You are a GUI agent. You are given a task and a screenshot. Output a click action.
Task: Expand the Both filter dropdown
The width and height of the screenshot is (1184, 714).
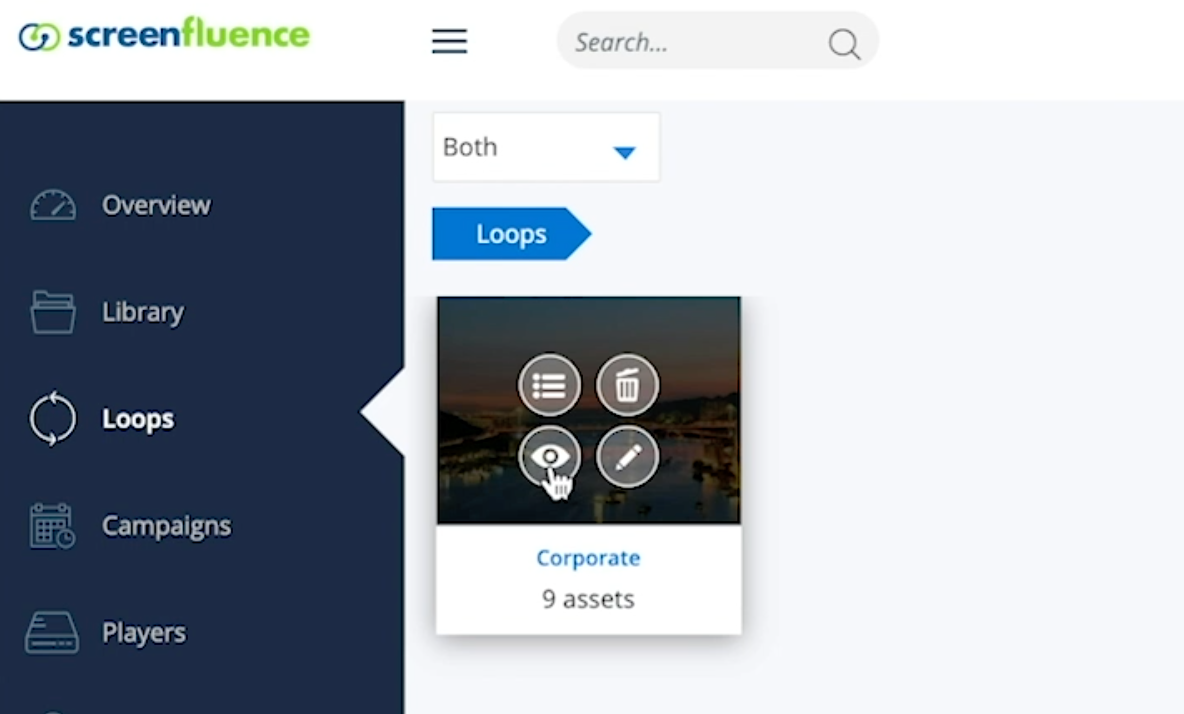(x=546, y=147)
